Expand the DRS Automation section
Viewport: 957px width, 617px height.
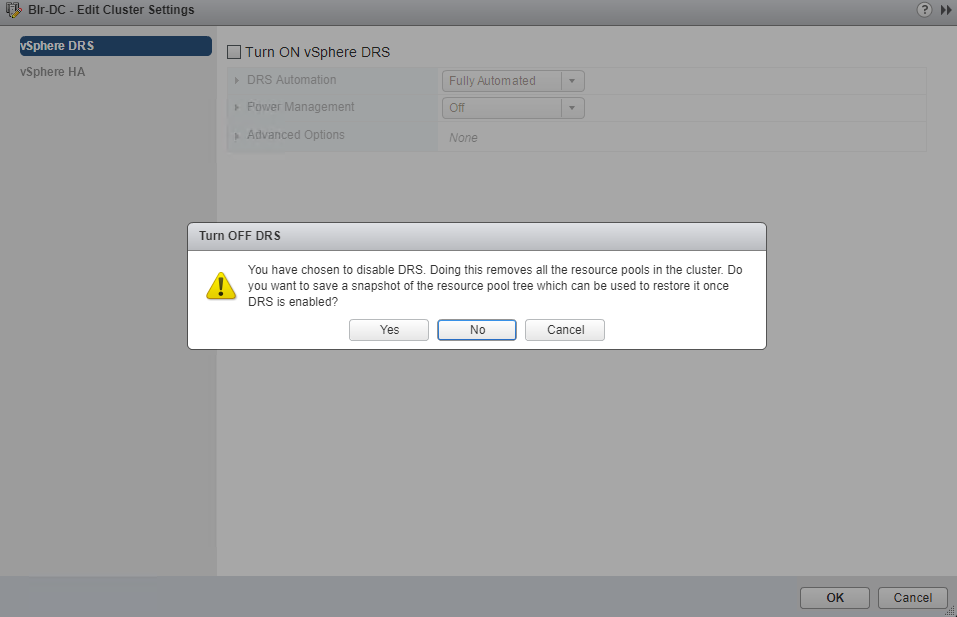click(236, 81)
